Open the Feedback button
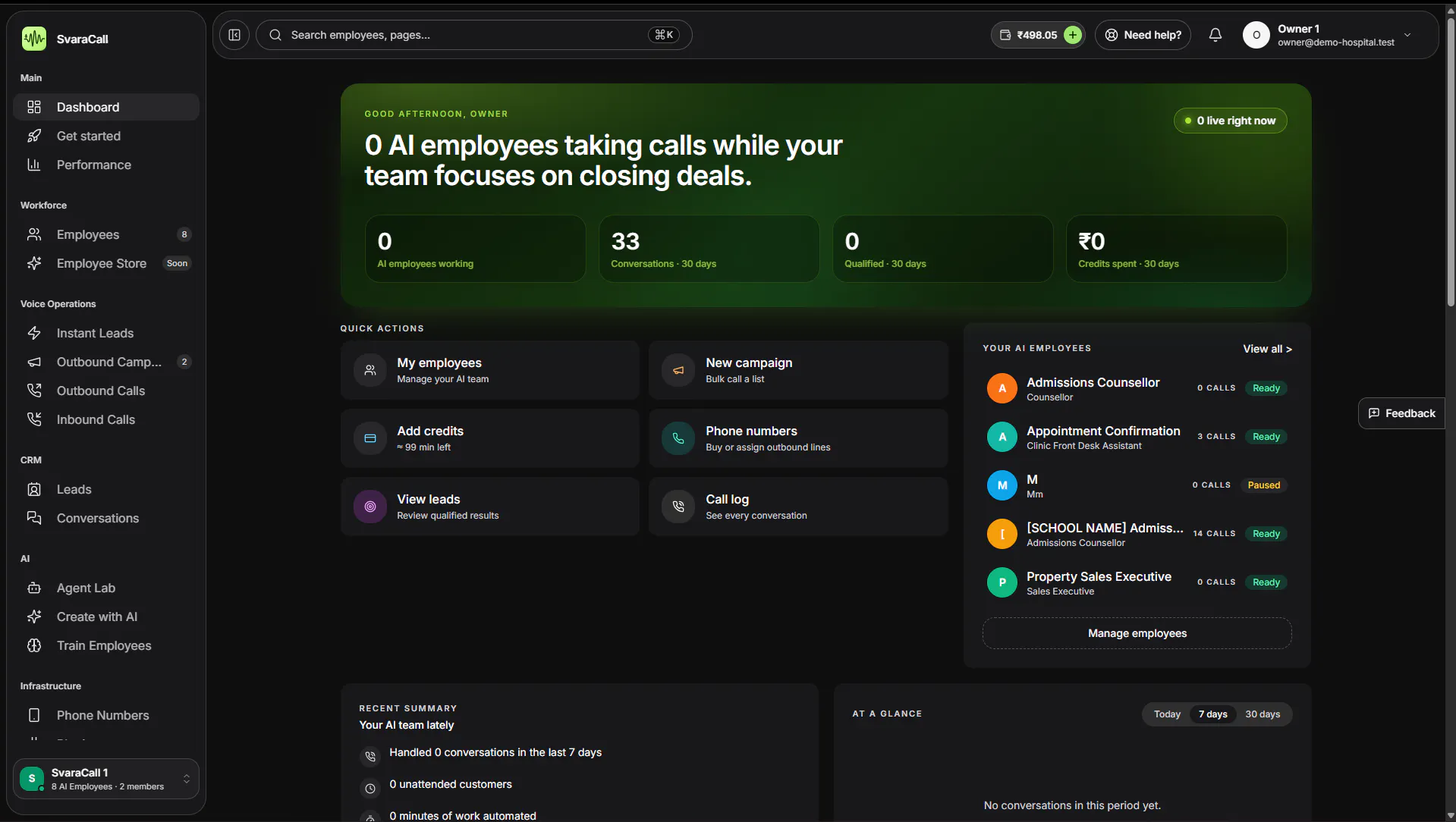Screen dimensions: 1456x822 pos(1401,413)
